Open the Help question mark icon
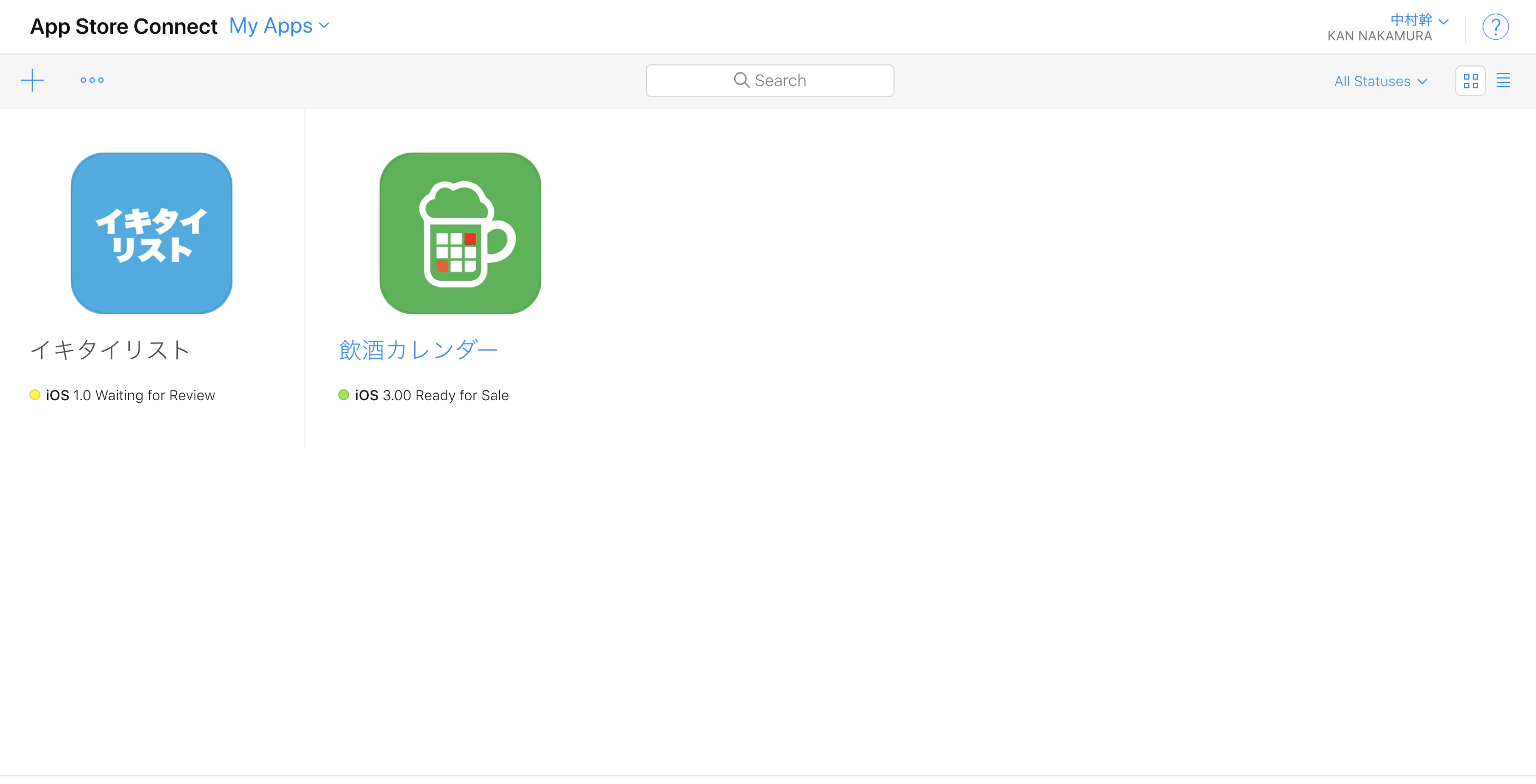Viewport: 1536px width, 784px height. [x=1496, y=27]
